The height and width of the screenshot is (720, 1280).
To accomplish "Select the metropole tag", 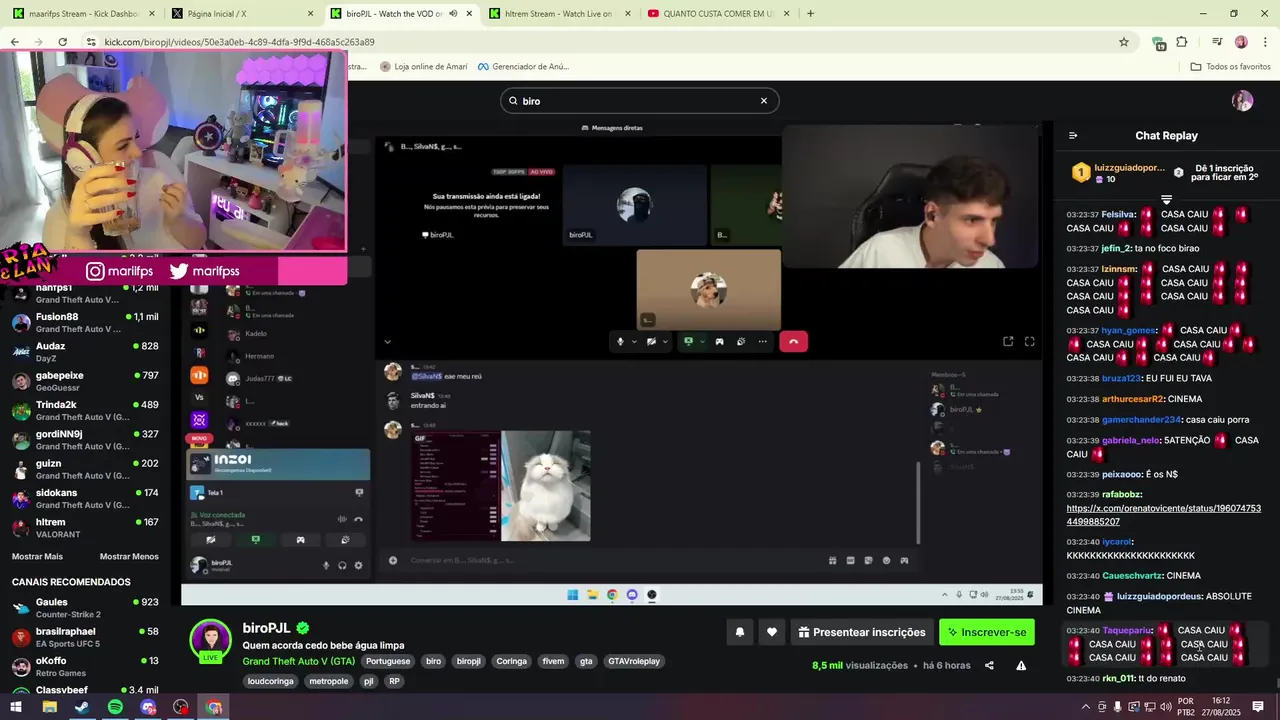I will pos(329,682).
